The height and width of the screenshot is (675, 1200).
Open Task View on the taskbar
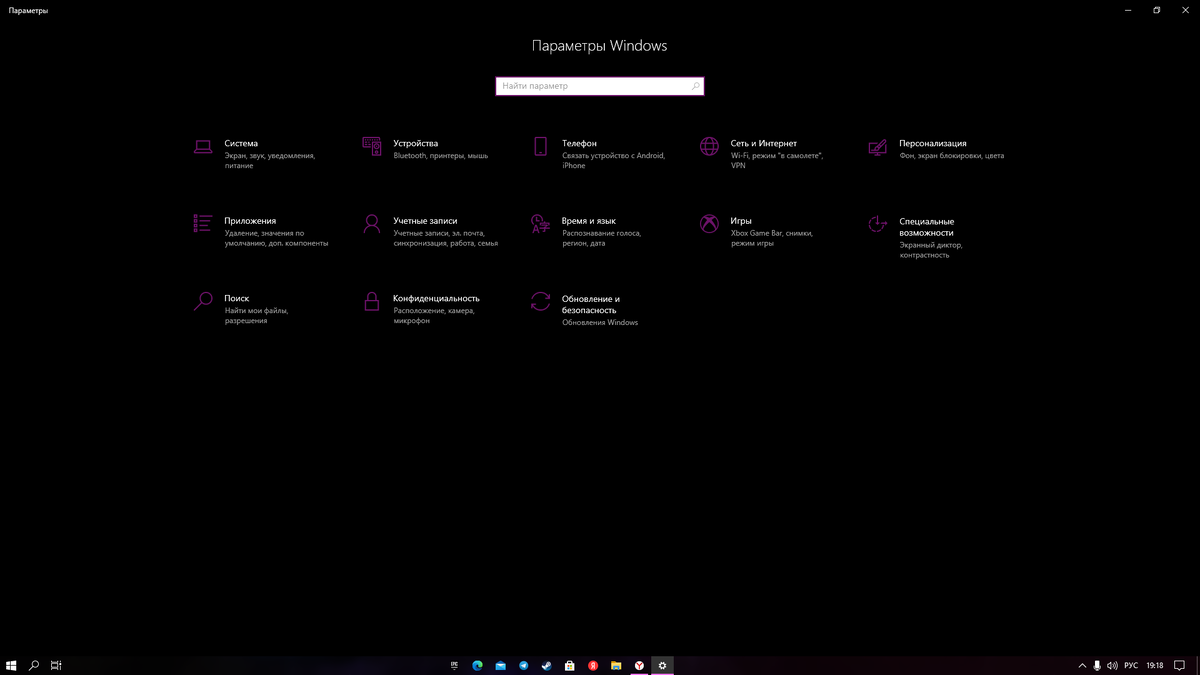57,665
